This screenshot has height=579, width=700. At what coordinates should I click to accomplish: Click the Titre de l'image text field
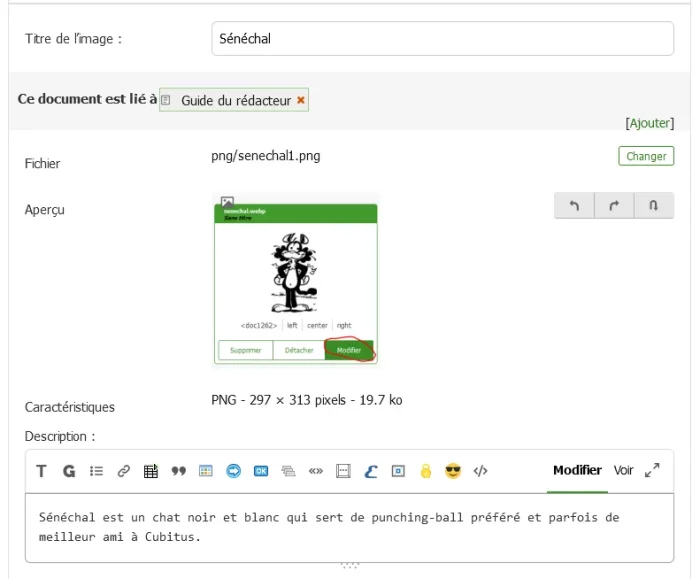[443, 39]
